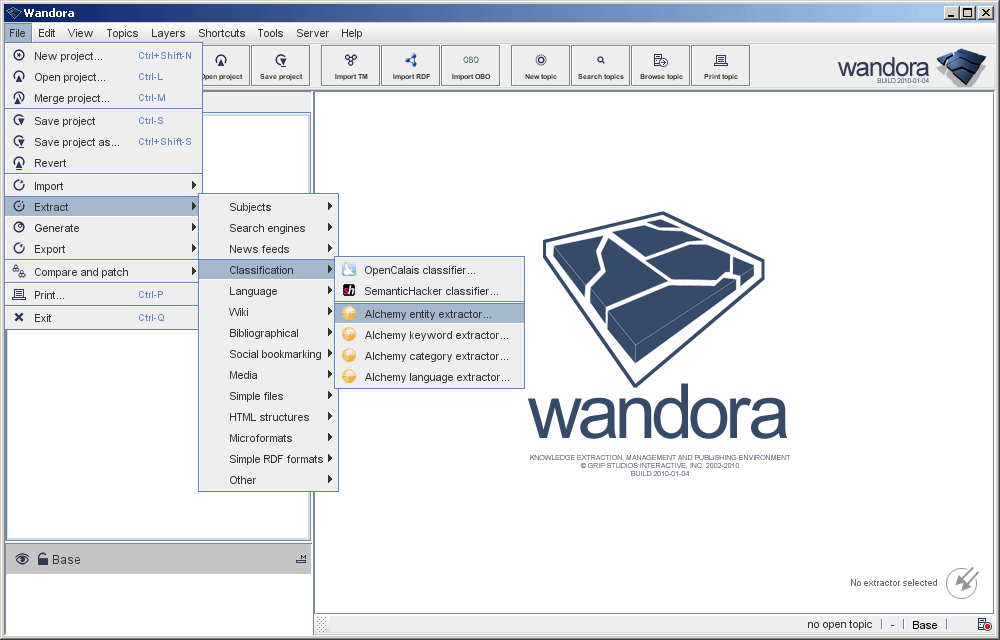The image size is (1000, 640).
Task: Click Save project as in File menu
Action: [x=77, y=142]
